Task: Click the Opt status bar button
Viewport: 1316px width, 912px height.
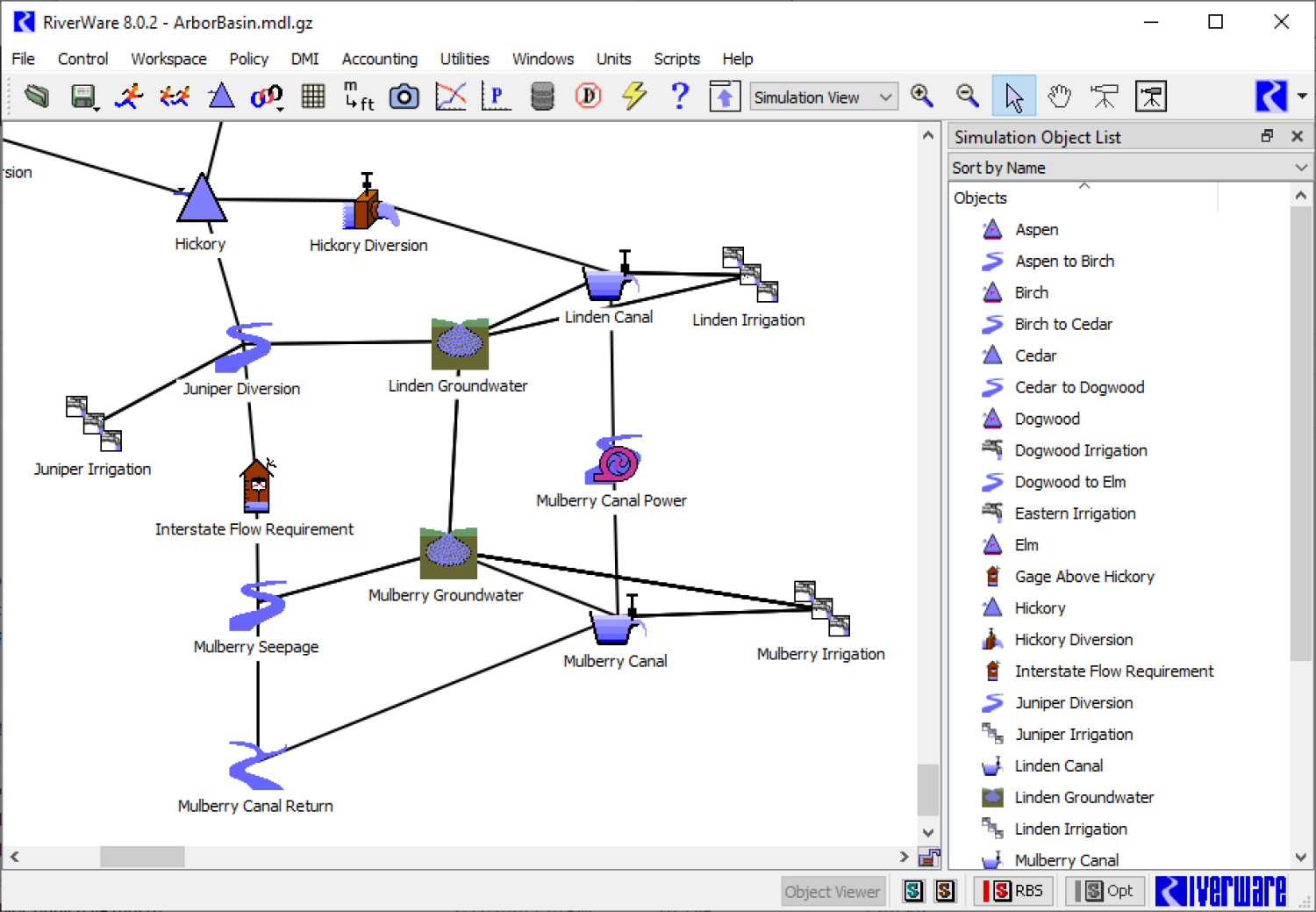Action: 1105,891
